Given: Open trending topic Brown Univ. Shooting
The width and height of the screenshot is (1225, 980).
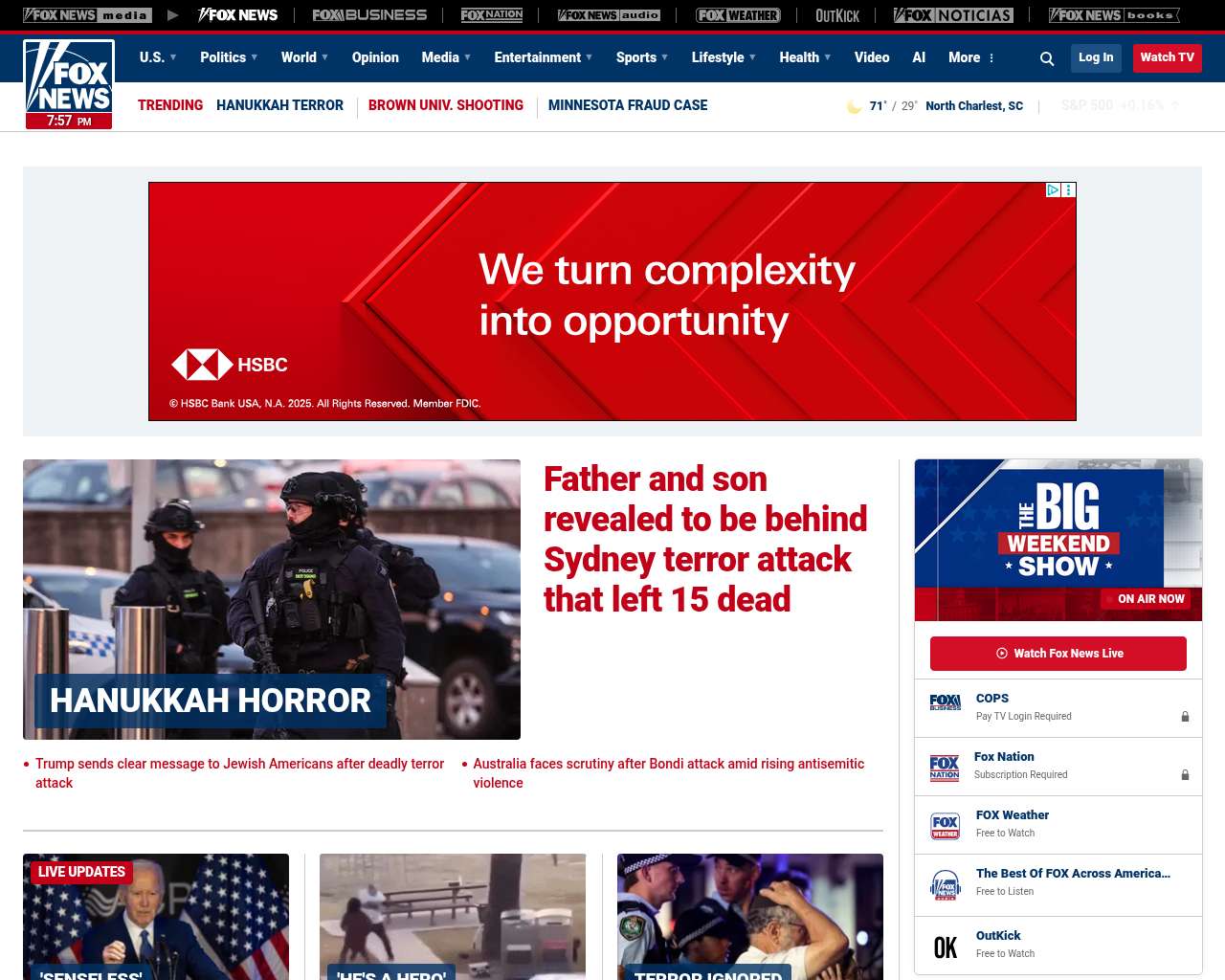Looking at the screenshot, I should (446, 105).
